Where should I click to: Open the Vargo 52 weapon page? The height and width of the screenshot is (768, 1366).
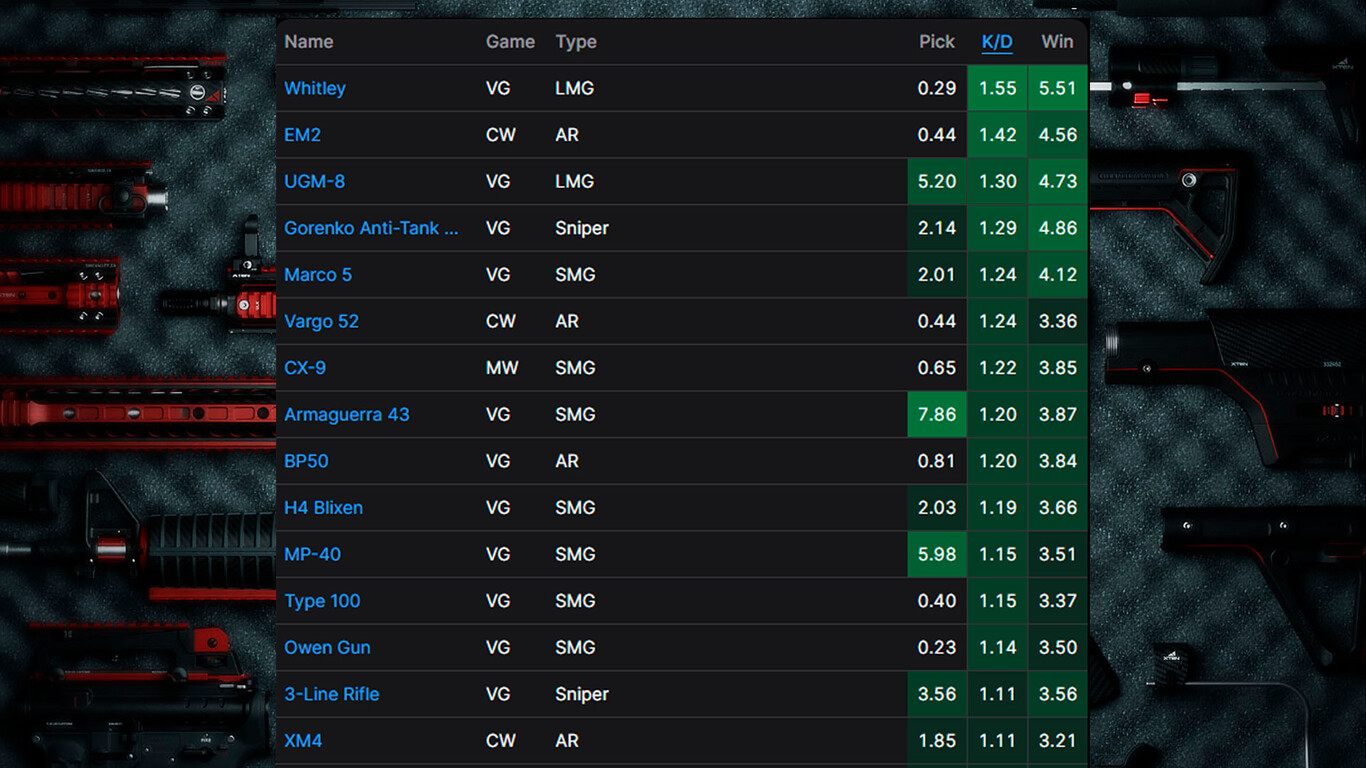coord(321,321)
